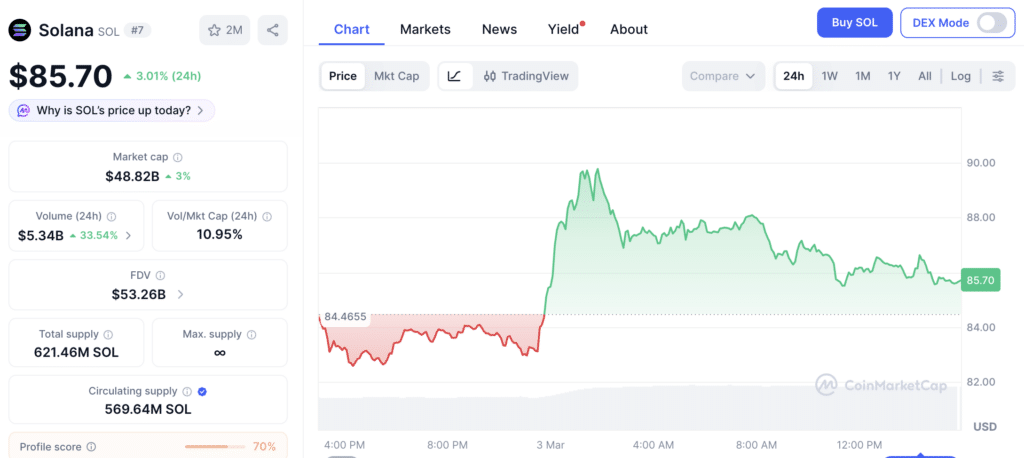1024x458 pixels.
Task: Open chart settings sliders icon
Action: tap(998, 76)
